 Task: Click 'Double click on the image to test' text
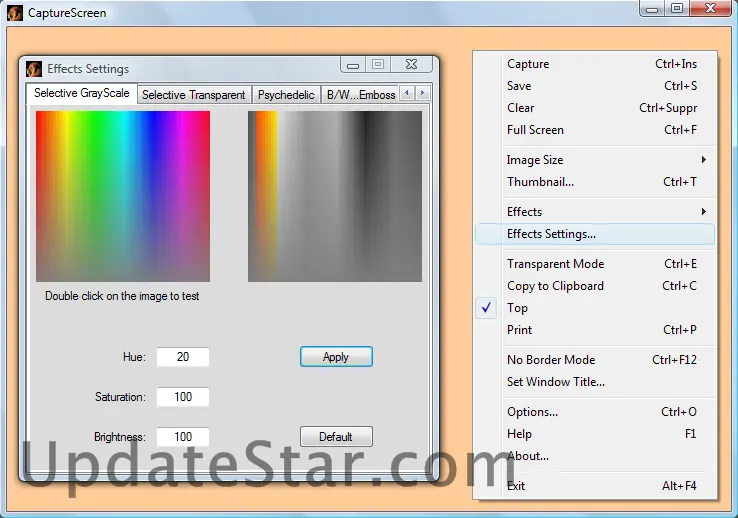click(122, 296)
